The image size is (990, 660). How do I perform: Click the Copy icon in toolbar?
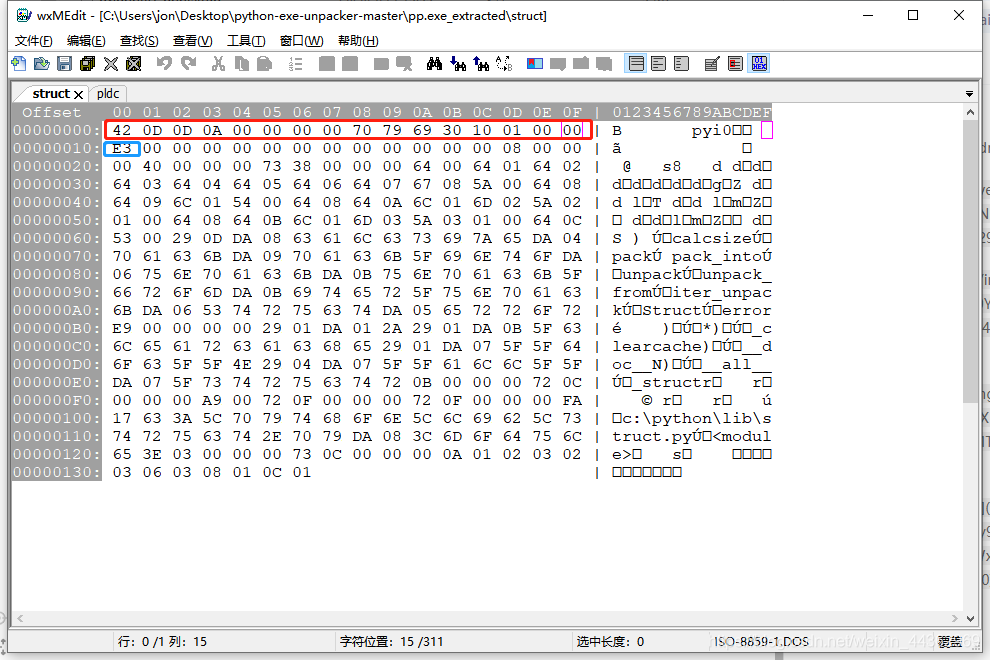click(x=241, y=63)
